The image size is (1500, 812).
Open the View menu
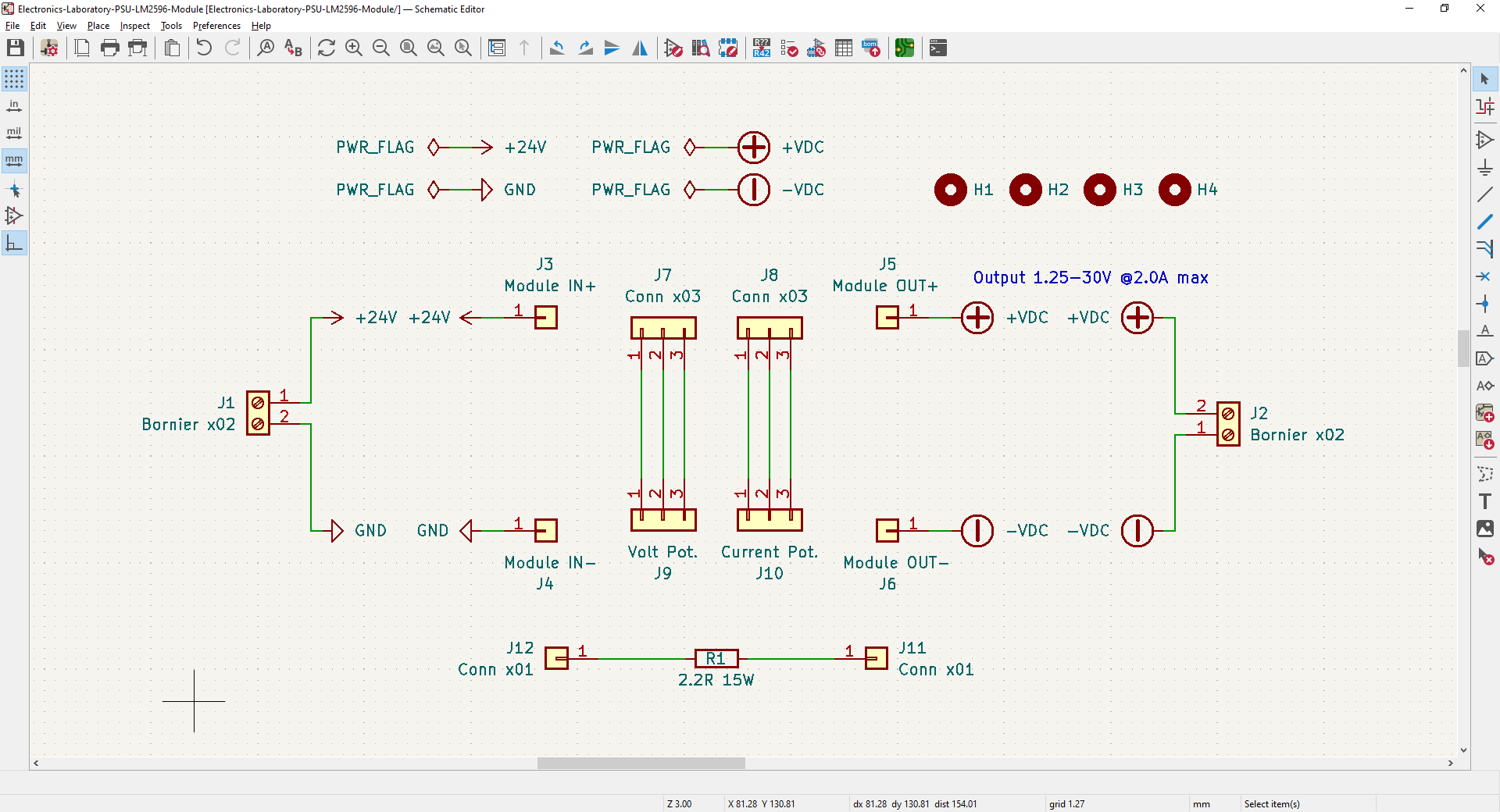pos(66,26)
